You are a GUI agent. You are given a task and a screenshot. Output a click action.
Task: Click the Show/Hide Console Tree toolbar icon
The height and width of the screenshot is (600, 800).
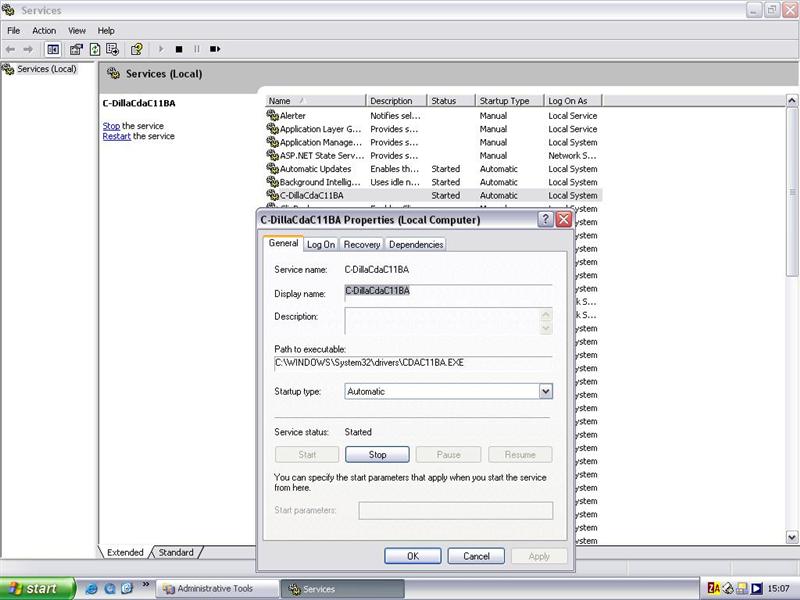tap(53, 49)
